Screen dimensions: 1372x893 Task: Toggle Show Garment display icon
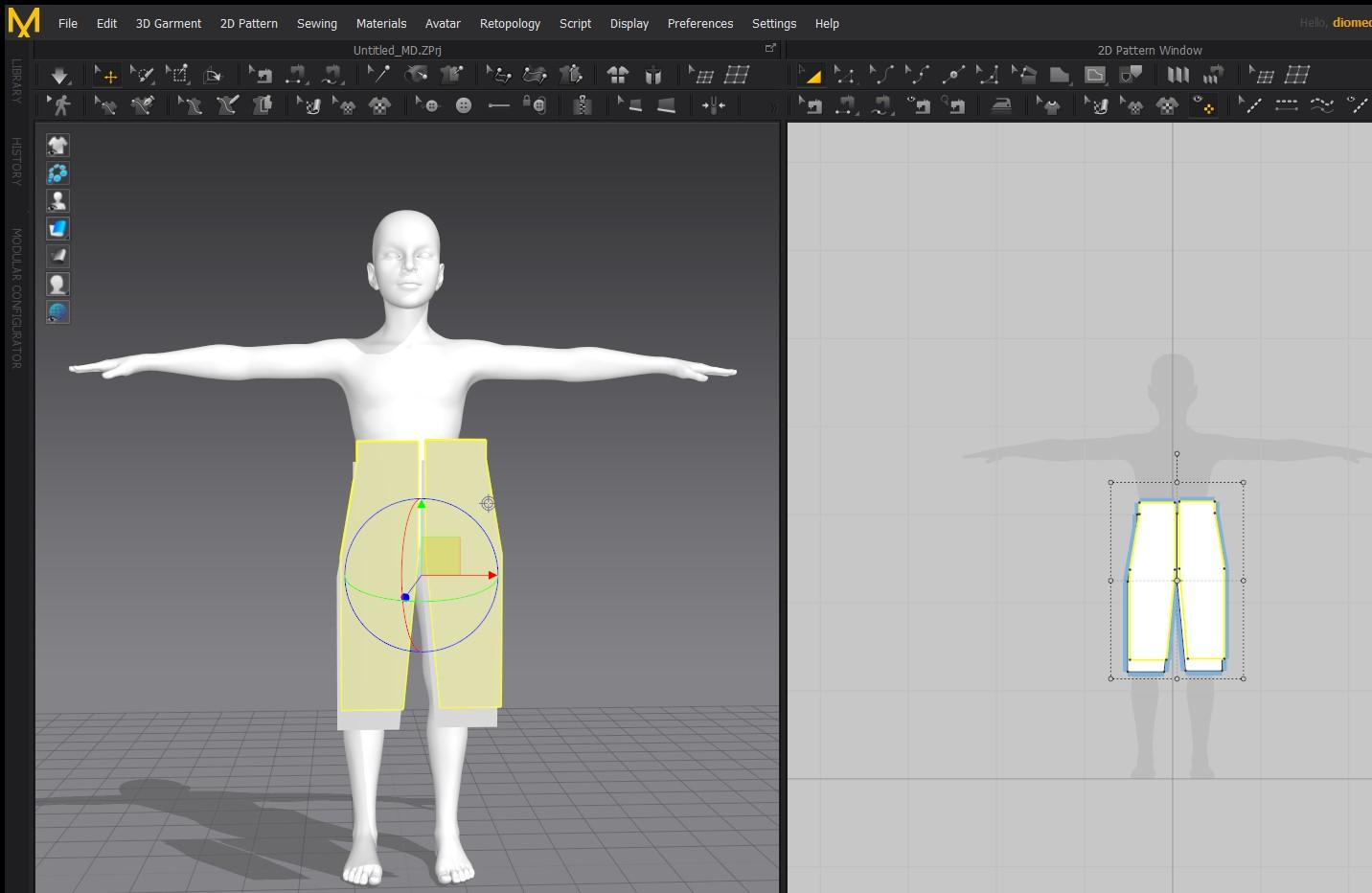pyautogui.click(x=57, y=146)
